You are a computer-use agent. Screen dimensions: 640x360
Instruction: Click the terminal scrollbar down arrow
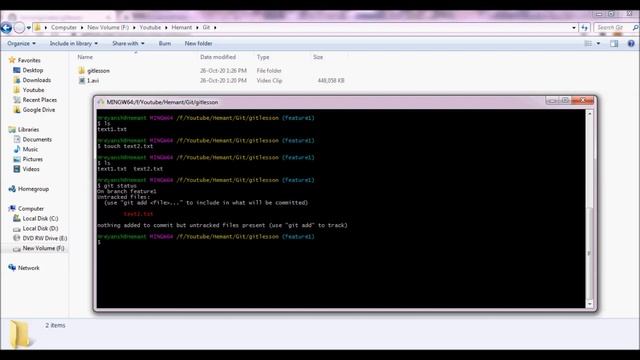(x=589, y=304)
